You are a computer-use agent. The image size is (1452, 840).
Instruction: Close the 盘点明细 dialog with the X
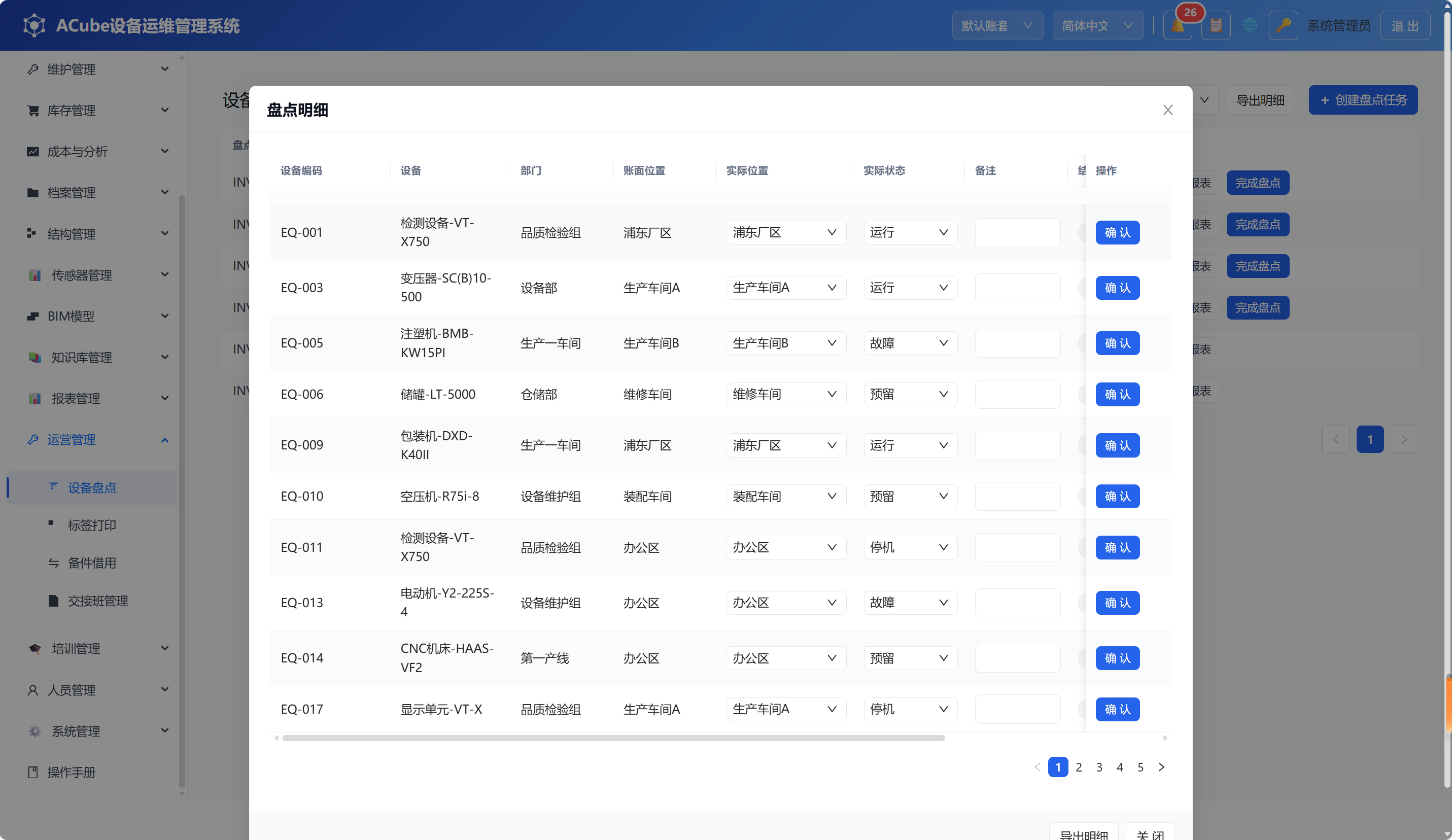(x=1167, y=110)
